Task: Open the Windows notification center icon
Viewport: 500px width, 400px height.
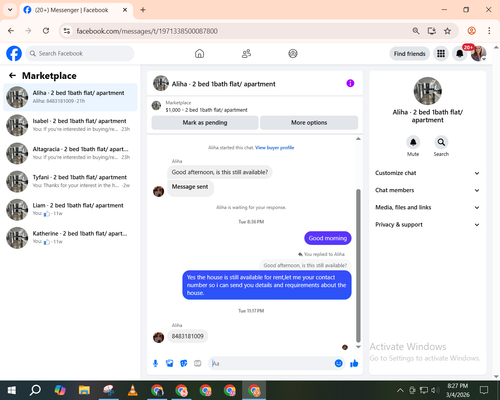Action: point(484,390)
